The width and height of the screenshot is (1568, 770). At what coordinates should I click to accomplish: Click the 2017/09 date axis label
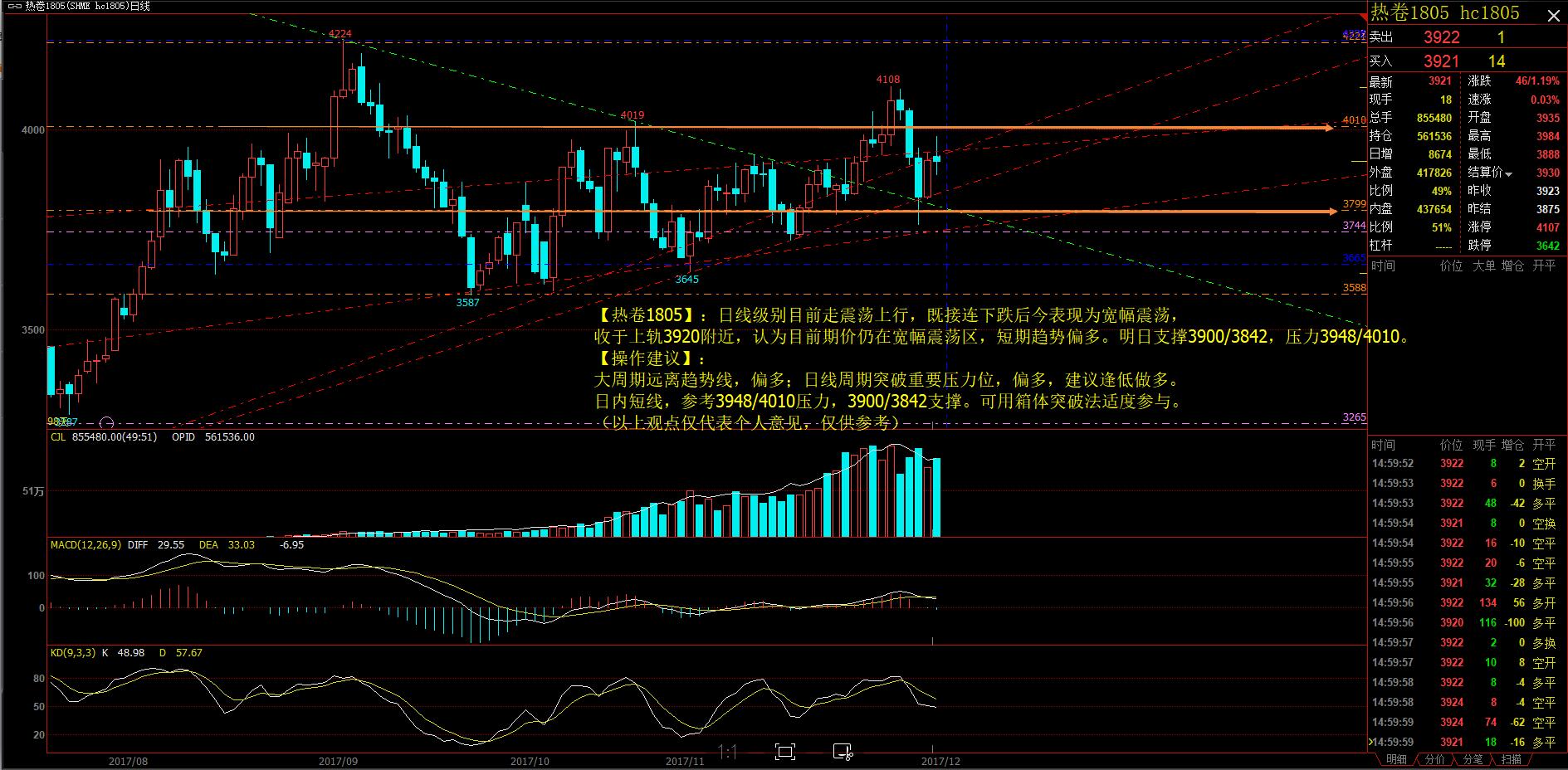(338, 761)
